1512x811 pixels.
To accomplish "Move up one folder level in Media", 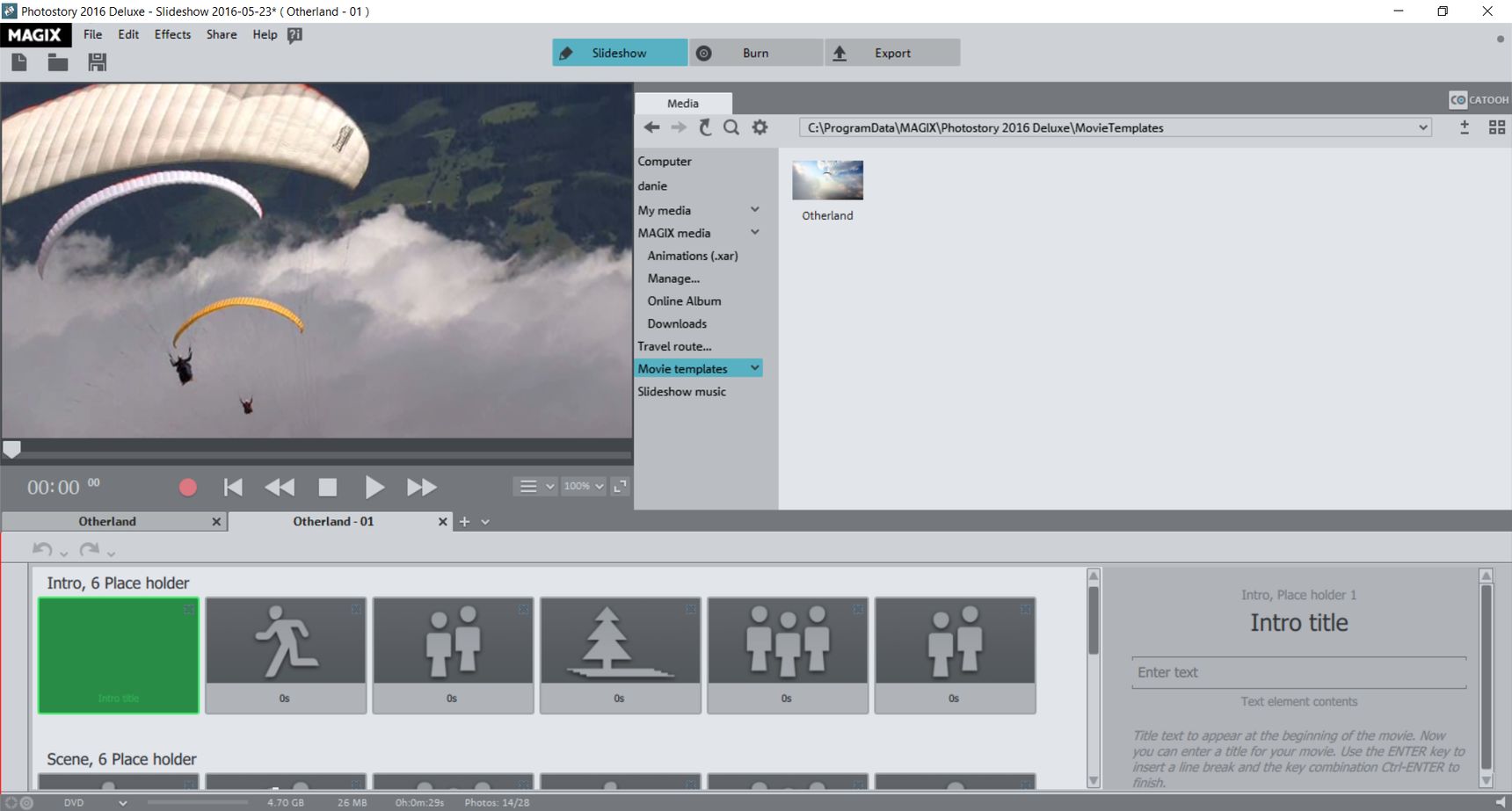I will [x=705, y=127].
